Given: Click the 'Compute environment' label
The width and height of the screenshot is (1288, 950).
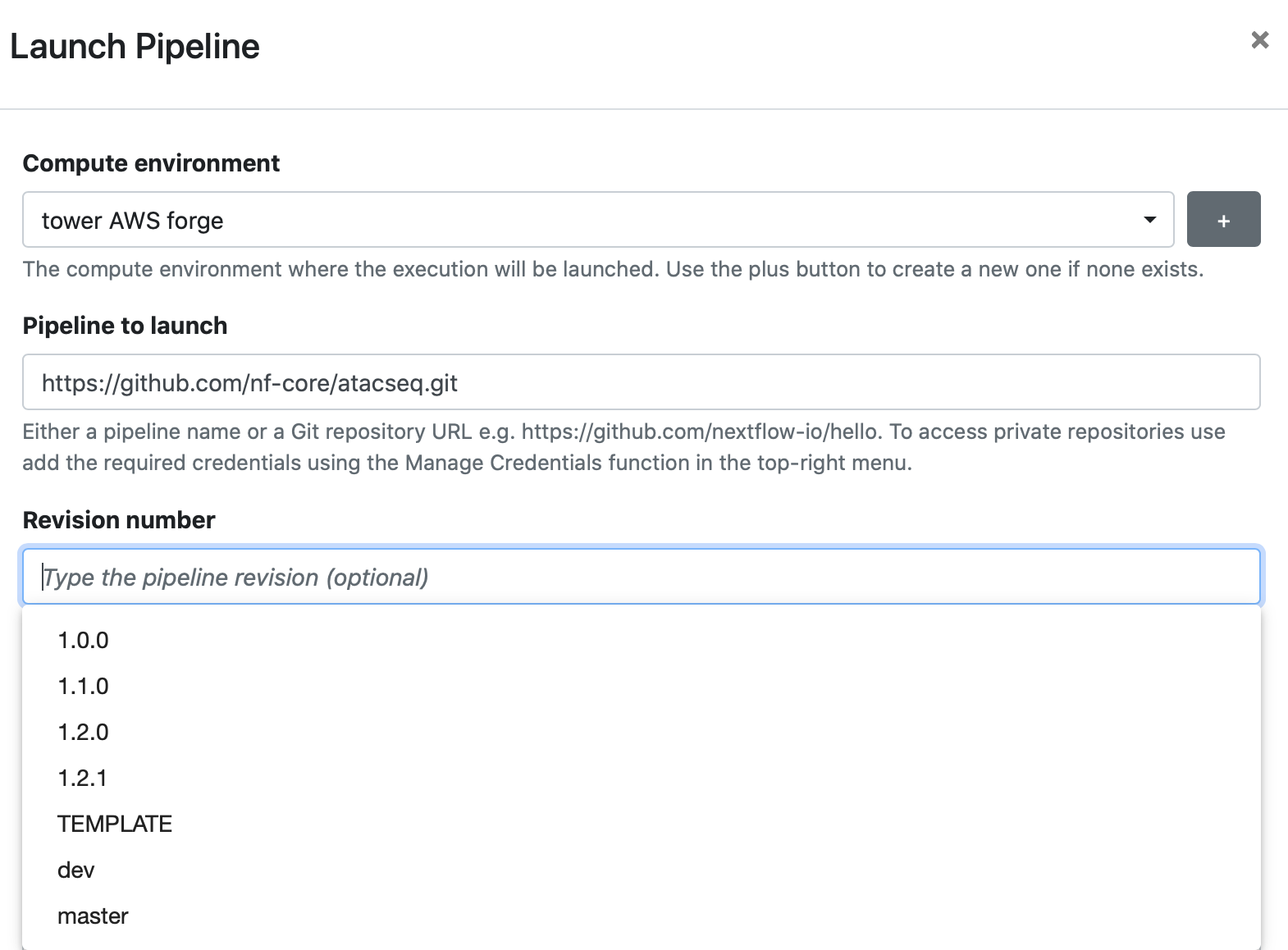Looking at the screenshot, I should (x=151, y=163).
